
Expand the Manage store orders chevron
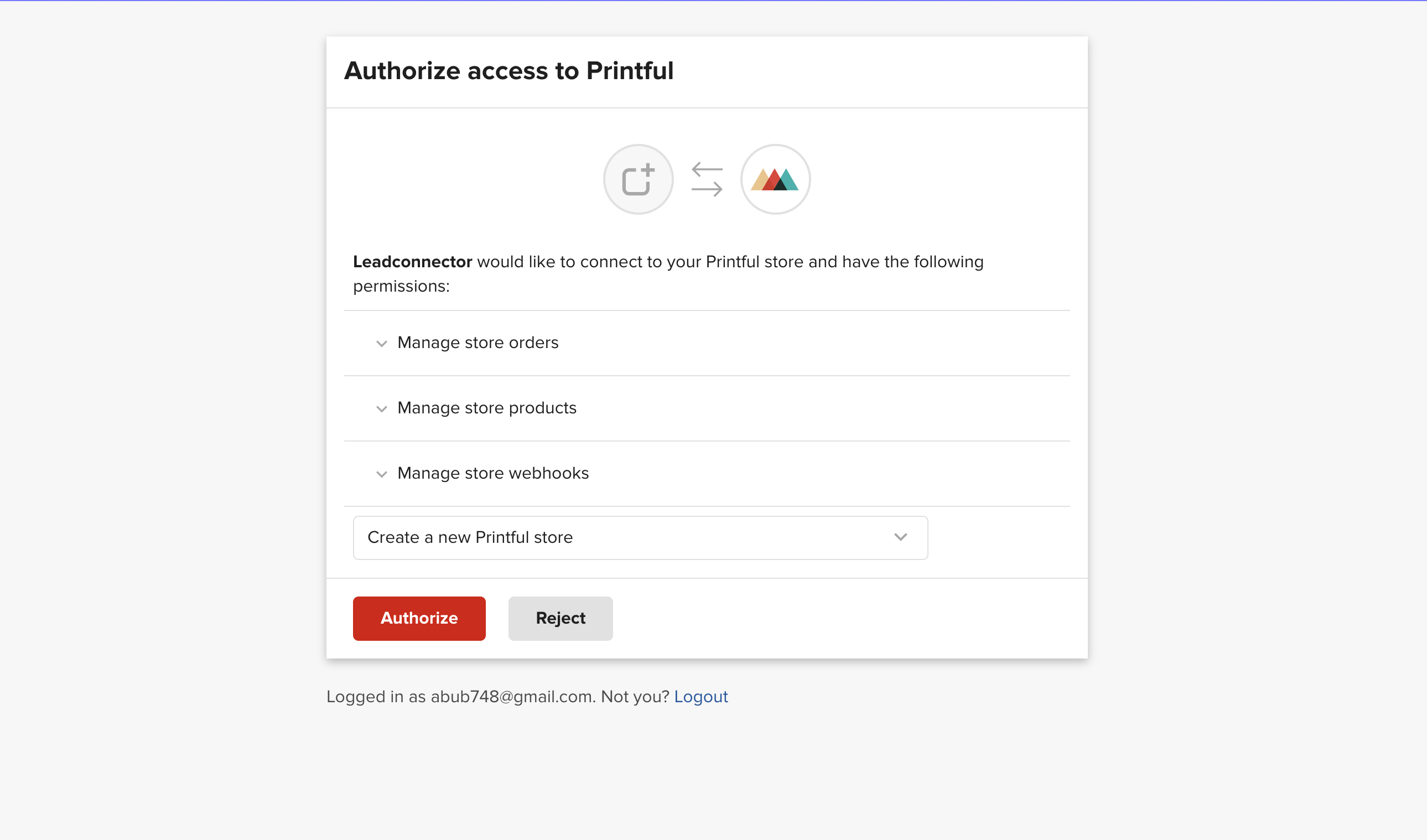382,343
